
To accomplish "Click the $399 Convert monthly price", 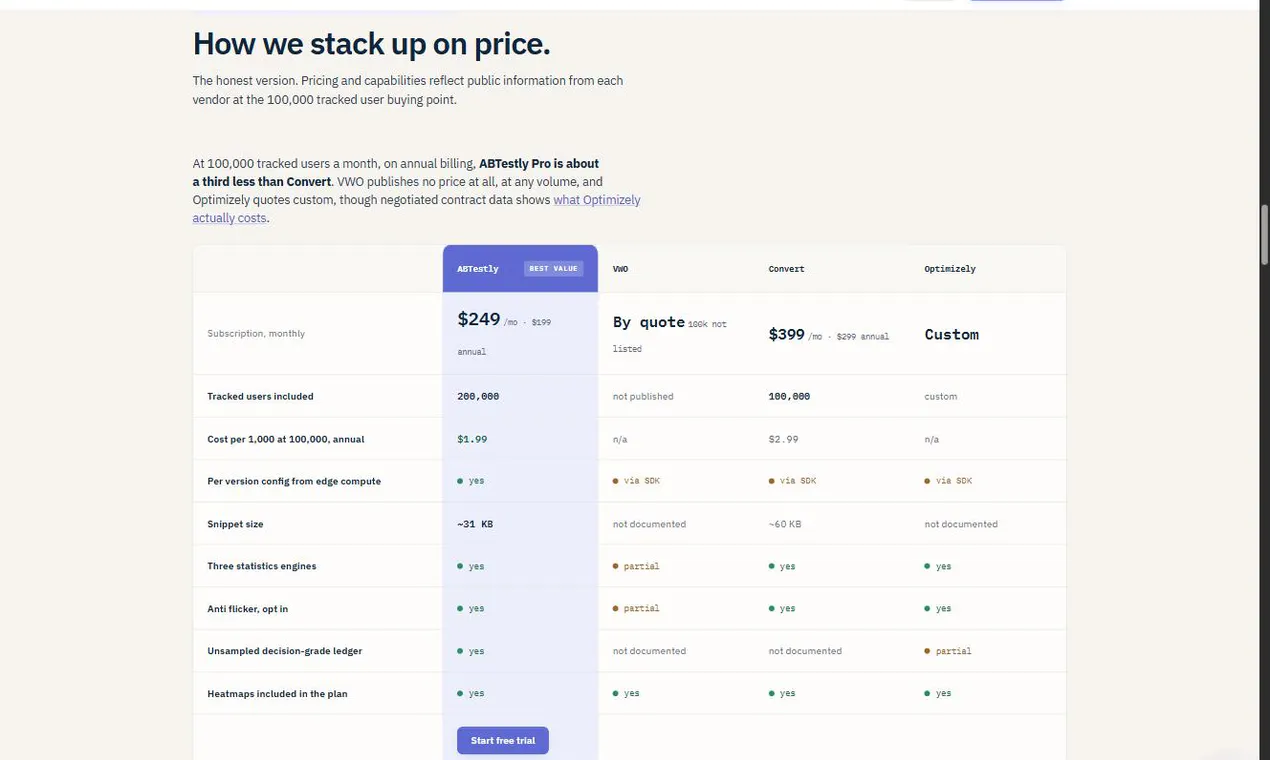I will tap(786, 334).
